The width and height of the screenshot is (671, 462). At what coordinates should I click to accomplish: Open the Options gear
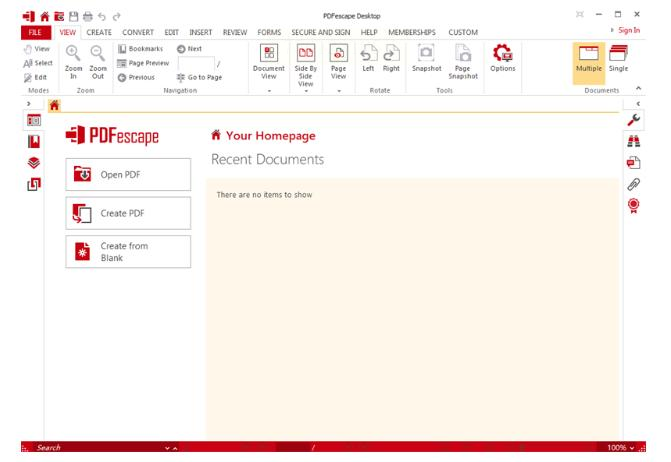(x=503, y=58)
